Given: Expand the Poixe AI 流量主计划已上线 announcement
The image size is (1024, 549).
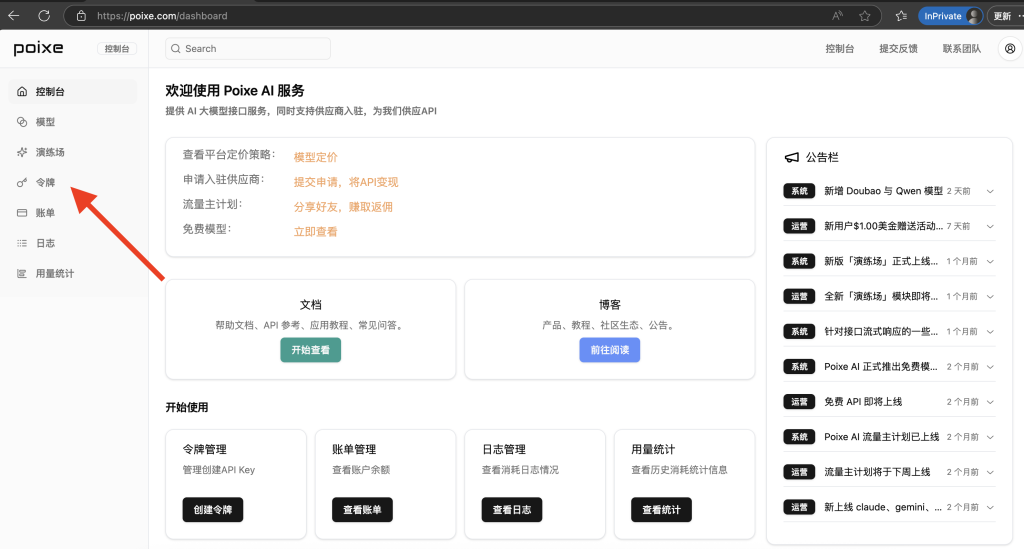Looking at the screenshot, I should click(990, 437).
